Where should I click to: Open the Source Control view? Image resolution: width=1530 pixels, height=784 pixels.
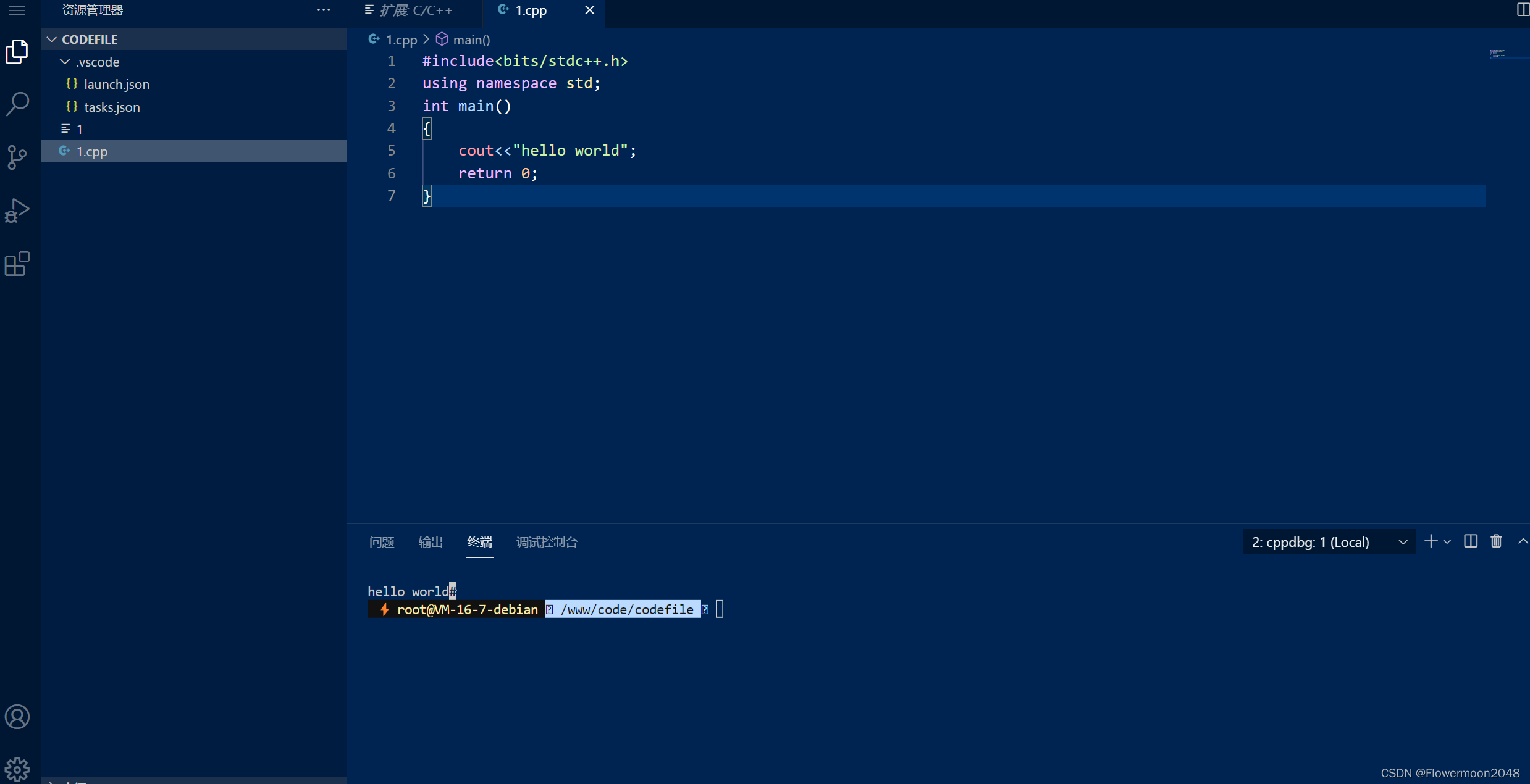coord(17,157)
